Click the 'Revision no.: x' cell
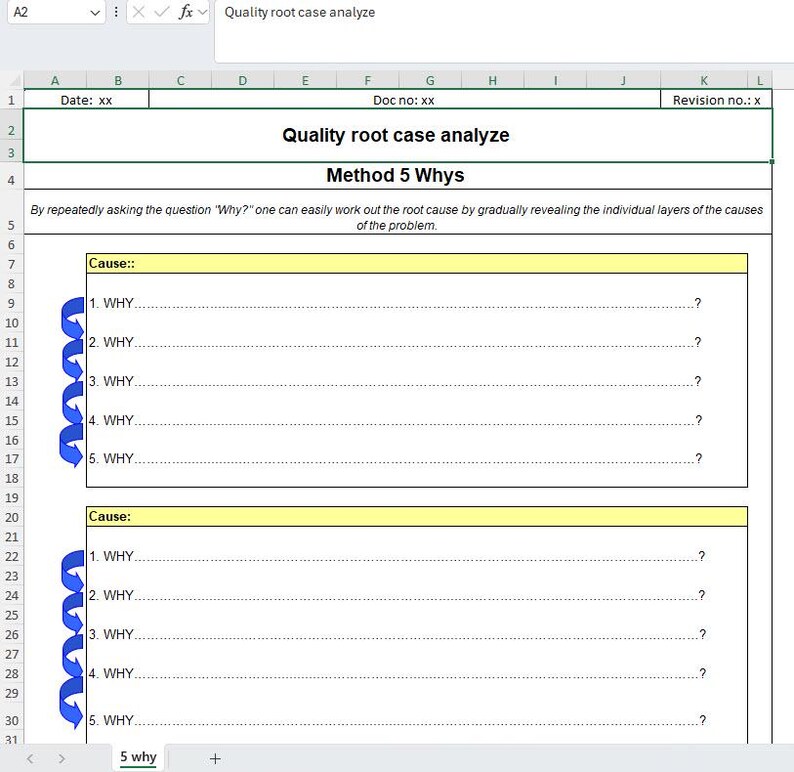The image size is (794, 772). pos(716,100)
